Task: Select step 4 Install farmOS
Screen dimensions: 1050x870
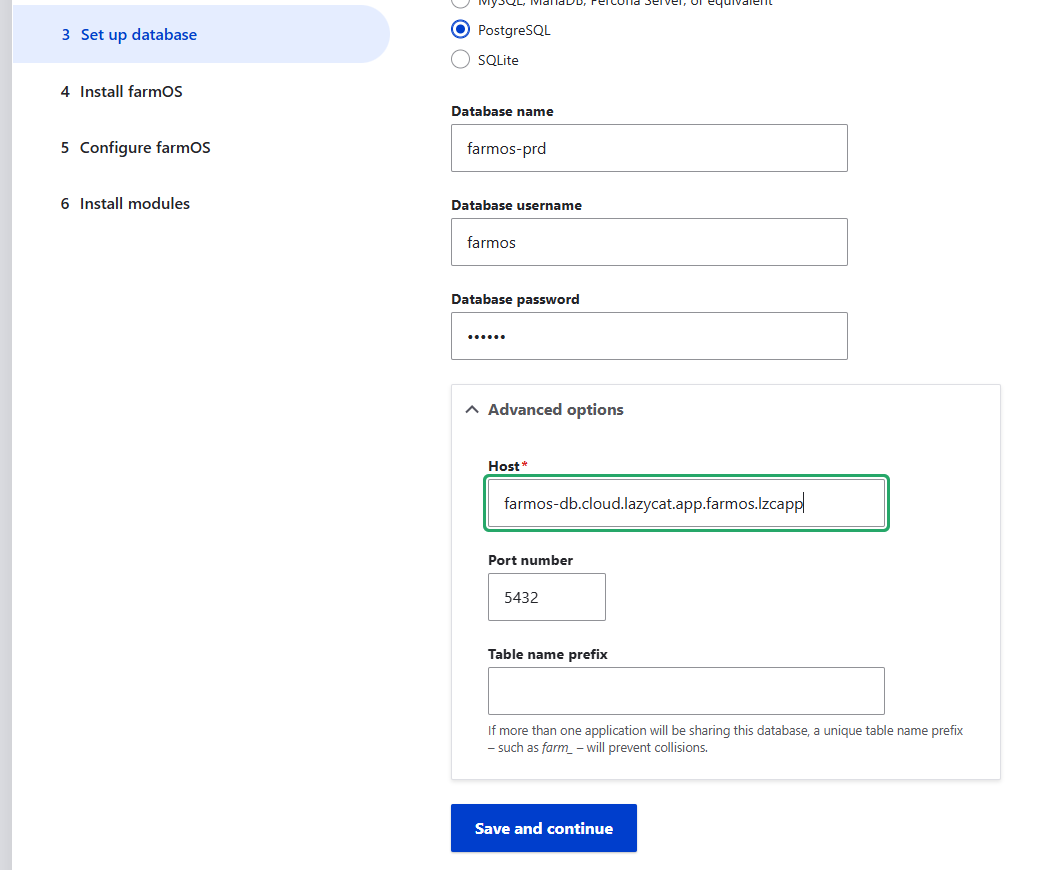Action: (121, 91)
